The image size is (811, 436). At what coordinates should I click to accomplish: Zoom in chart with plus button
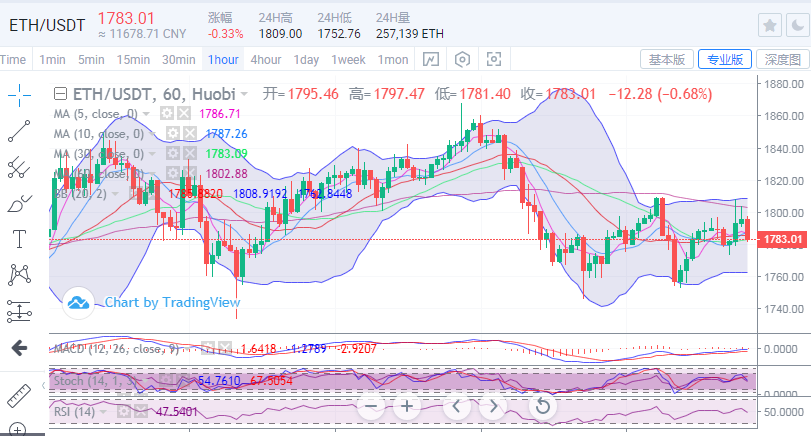407,407
